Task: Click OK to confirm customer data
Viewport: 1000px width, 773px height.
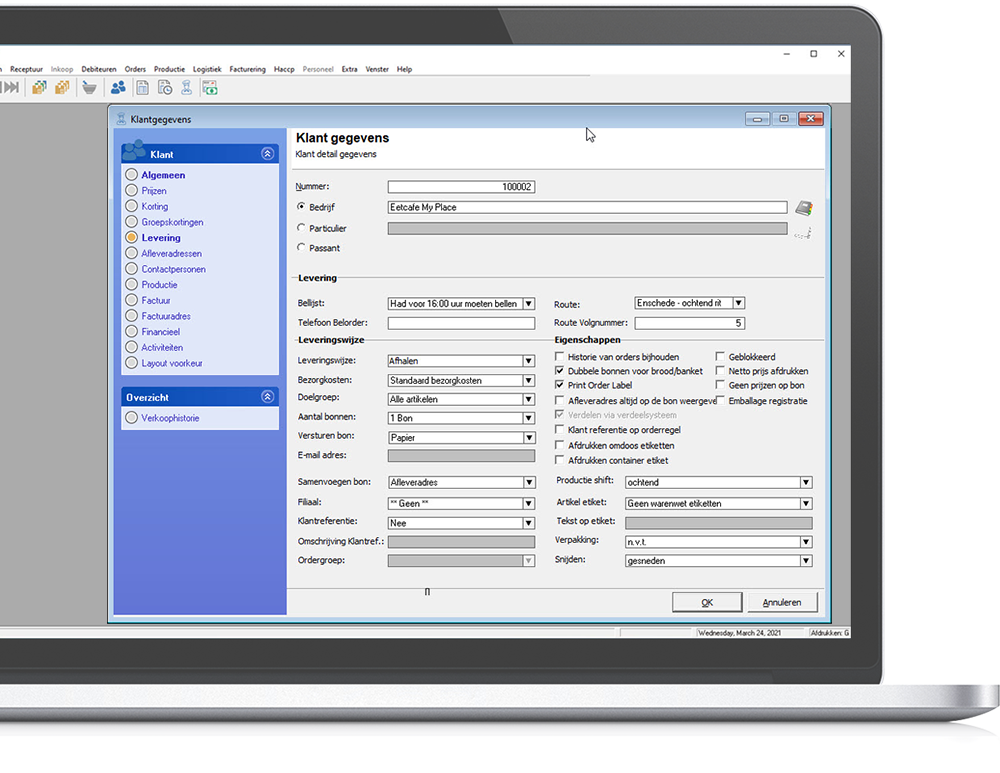Action: (x=707, y=602)
